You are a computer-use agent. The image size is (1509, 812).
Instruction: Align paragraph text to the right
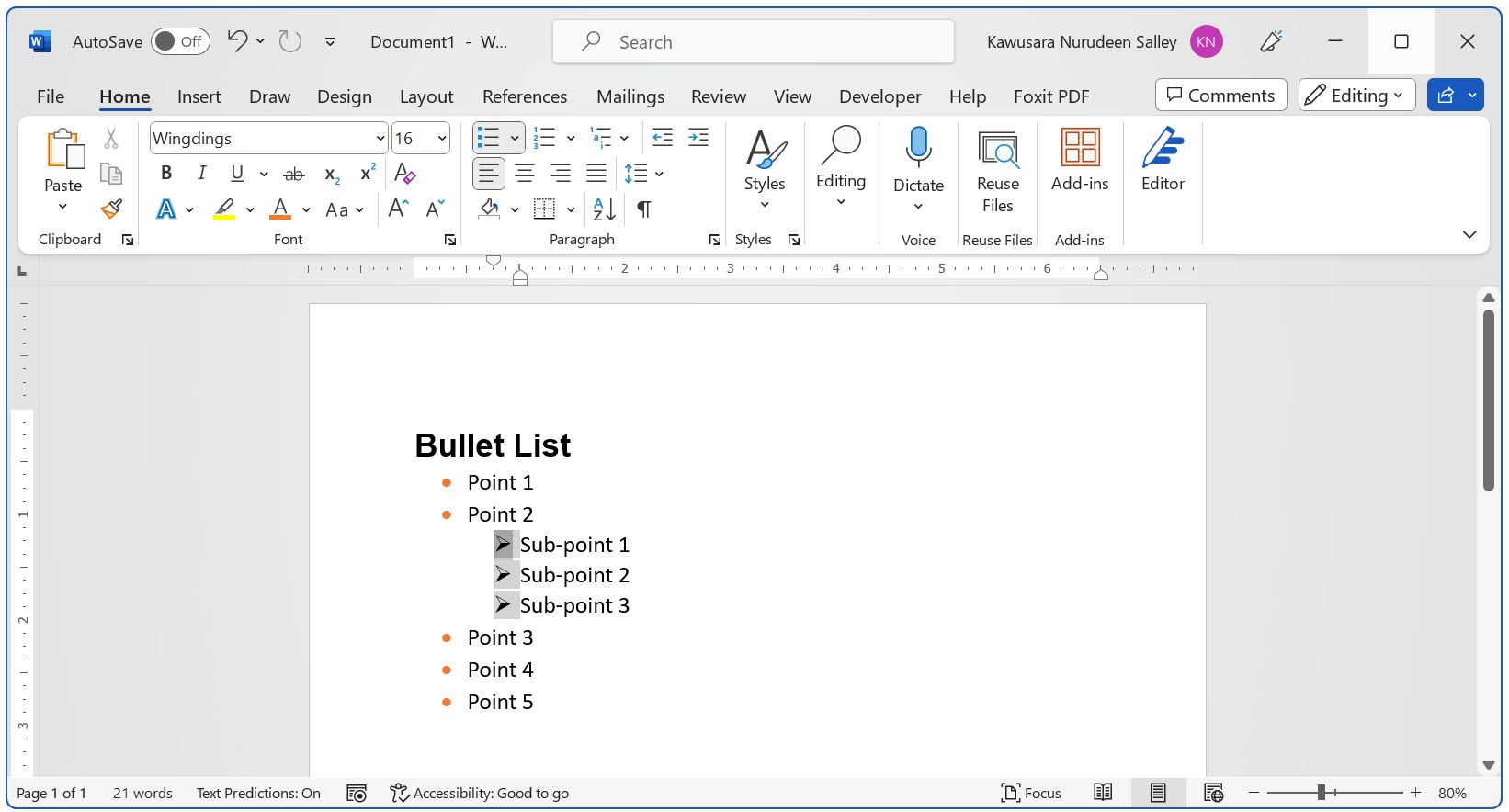point(561,173)
